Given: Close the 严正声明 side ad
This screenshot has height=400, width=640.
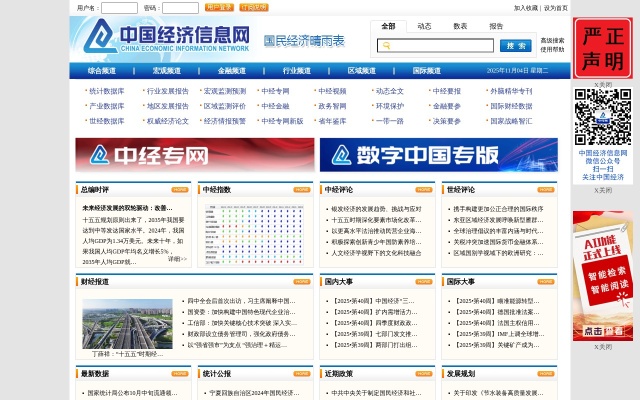Looking at the screenshot, I should 603,85.
